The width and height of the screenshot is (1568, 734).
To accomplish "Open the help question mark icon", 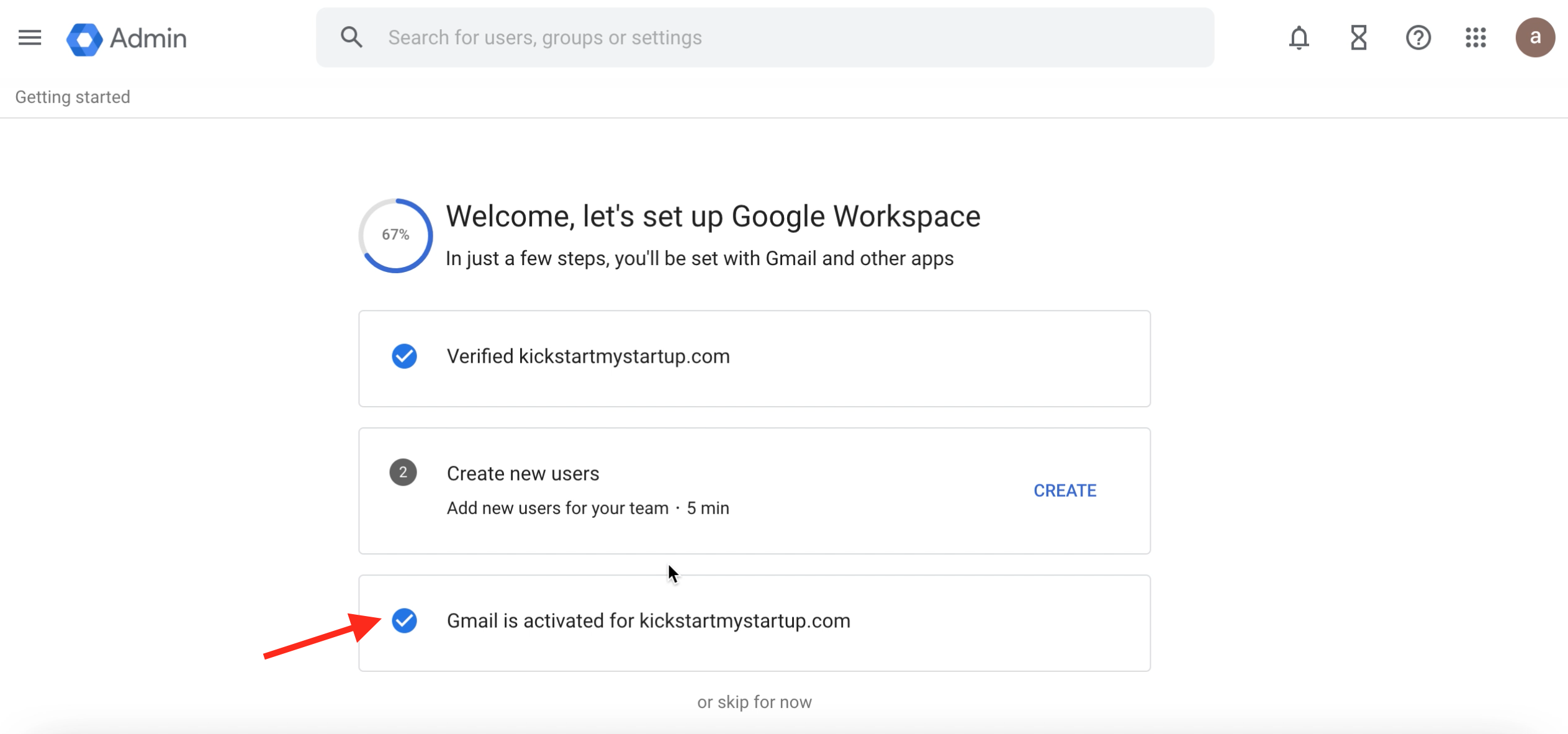I will 1418,38.
